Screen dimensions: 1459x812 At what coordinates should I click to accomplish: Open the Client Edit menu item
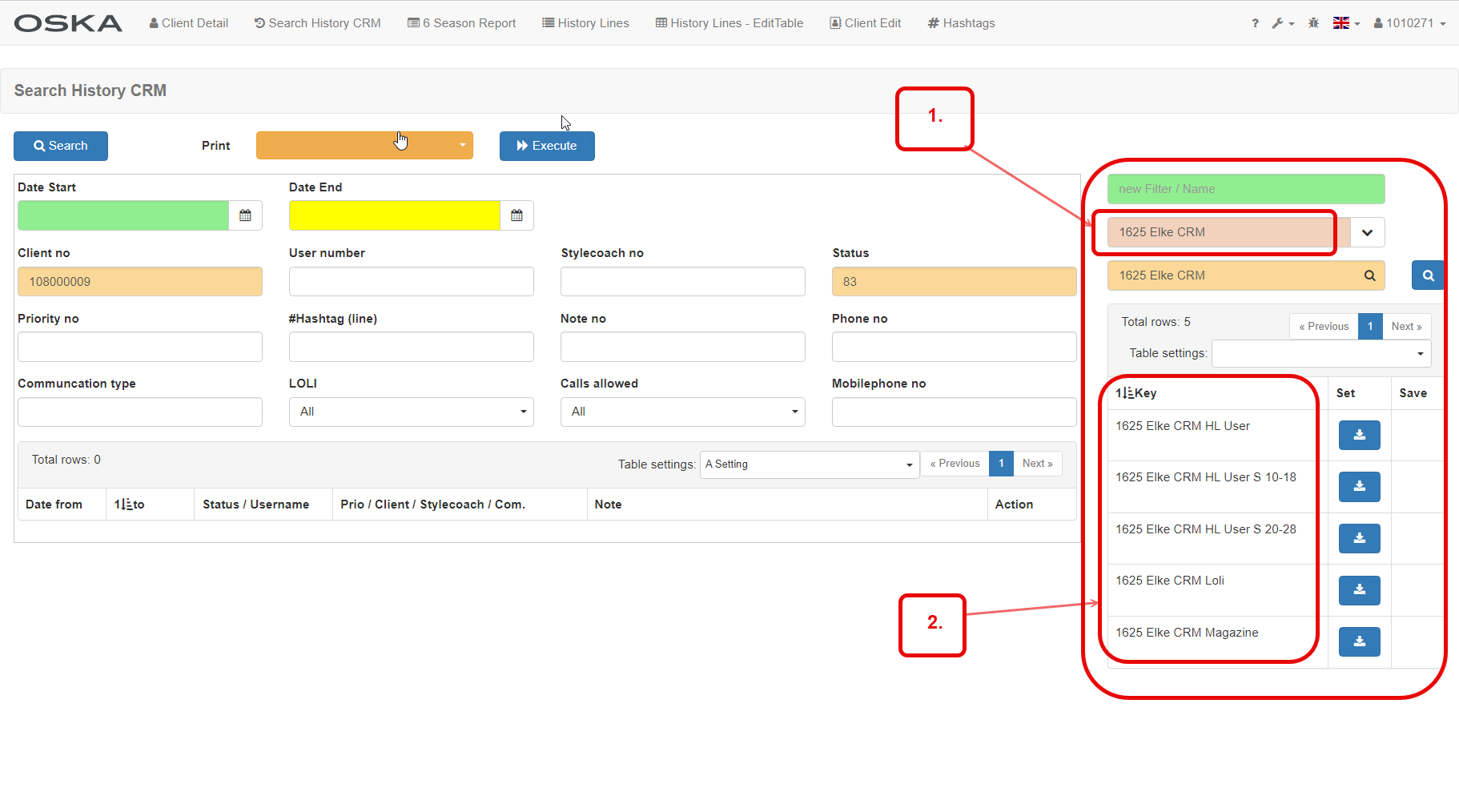coord(865,23)
